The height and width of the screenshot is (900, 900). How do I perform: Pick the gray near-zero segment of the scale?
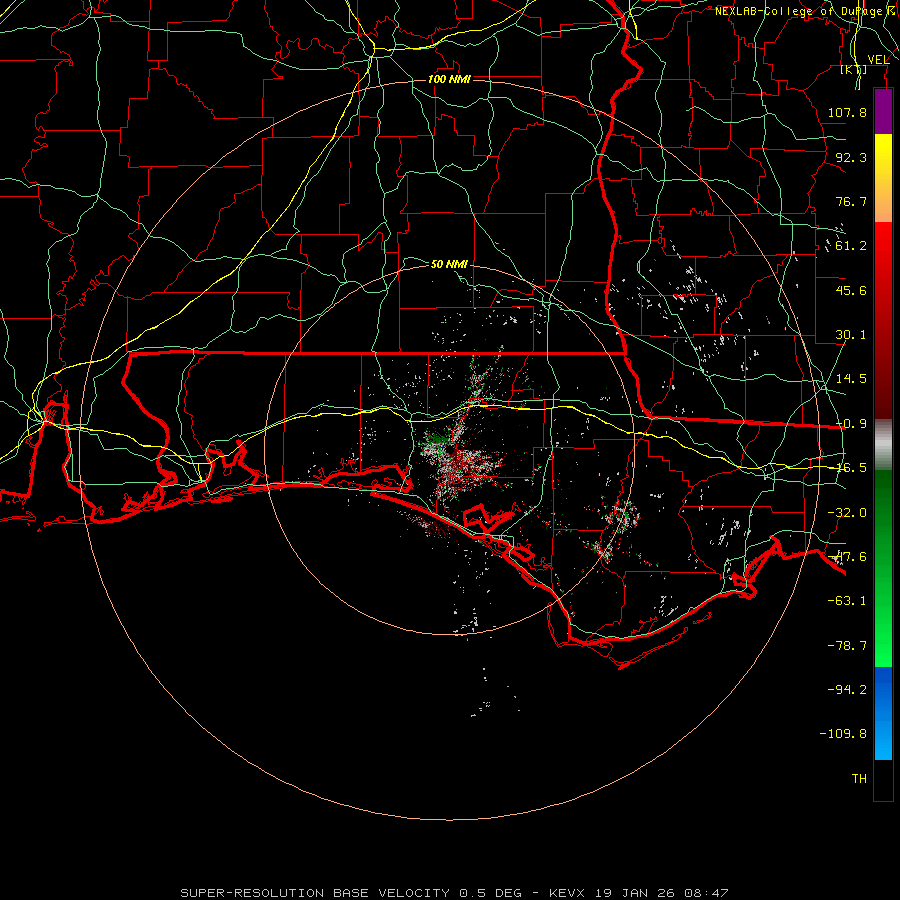883,444
